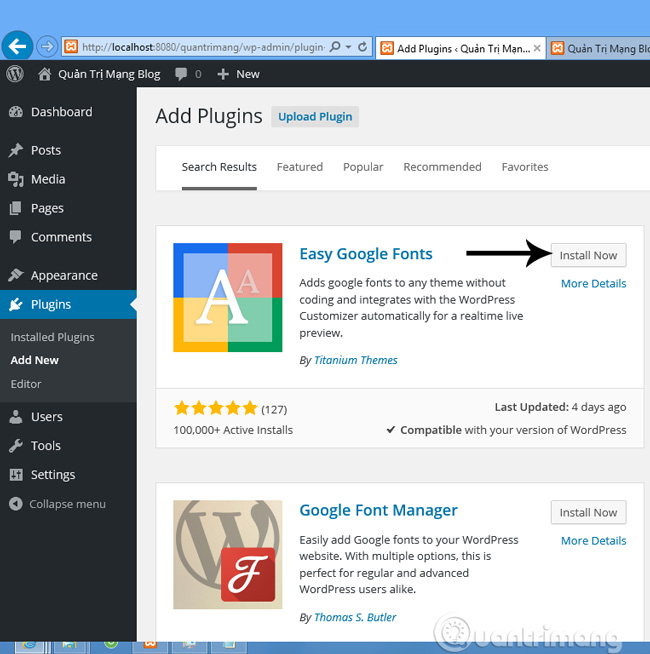Open the Posts menu
This screenshot has height=654, width=650.
[x=46, y=150]
